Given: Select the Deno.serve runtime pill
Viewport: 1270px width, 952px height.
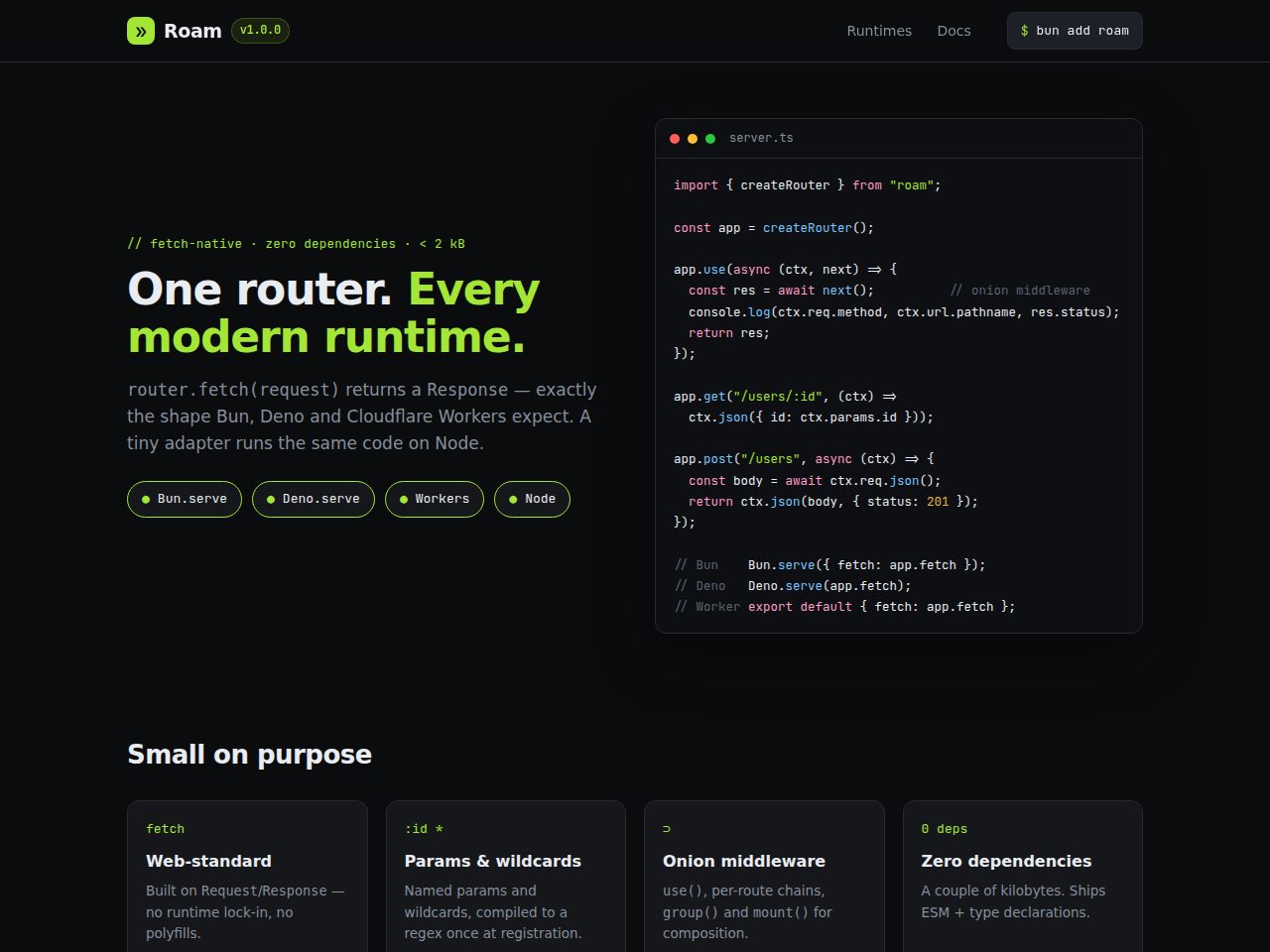Looking at the screenshot, I should 314,499.
